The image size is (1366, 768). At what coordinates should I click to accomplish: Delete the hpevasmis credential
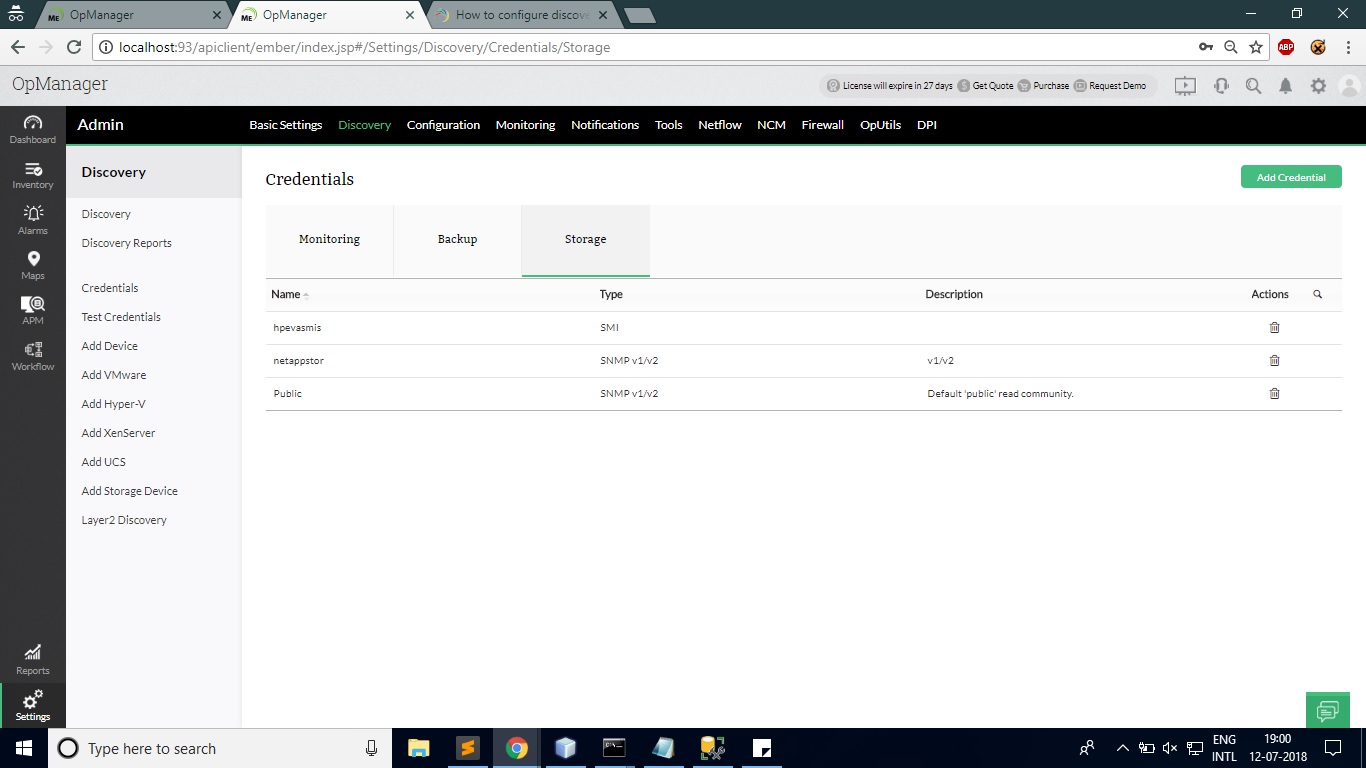click(x=1274, y=327)
